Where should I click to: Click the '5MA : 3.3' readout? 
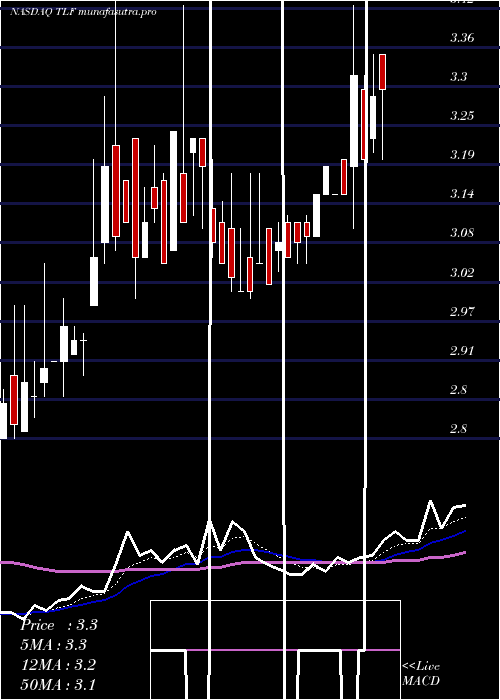pos(54,645)
